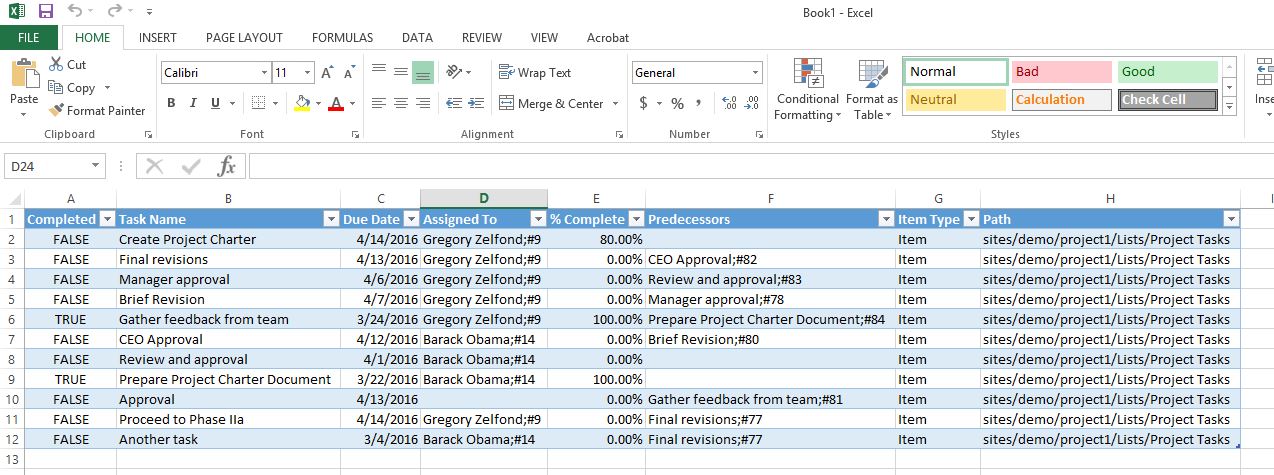This screenshot has width=1274, height=475.
Task: Open the General number format dropdown
Action: (x=755, y=73)
